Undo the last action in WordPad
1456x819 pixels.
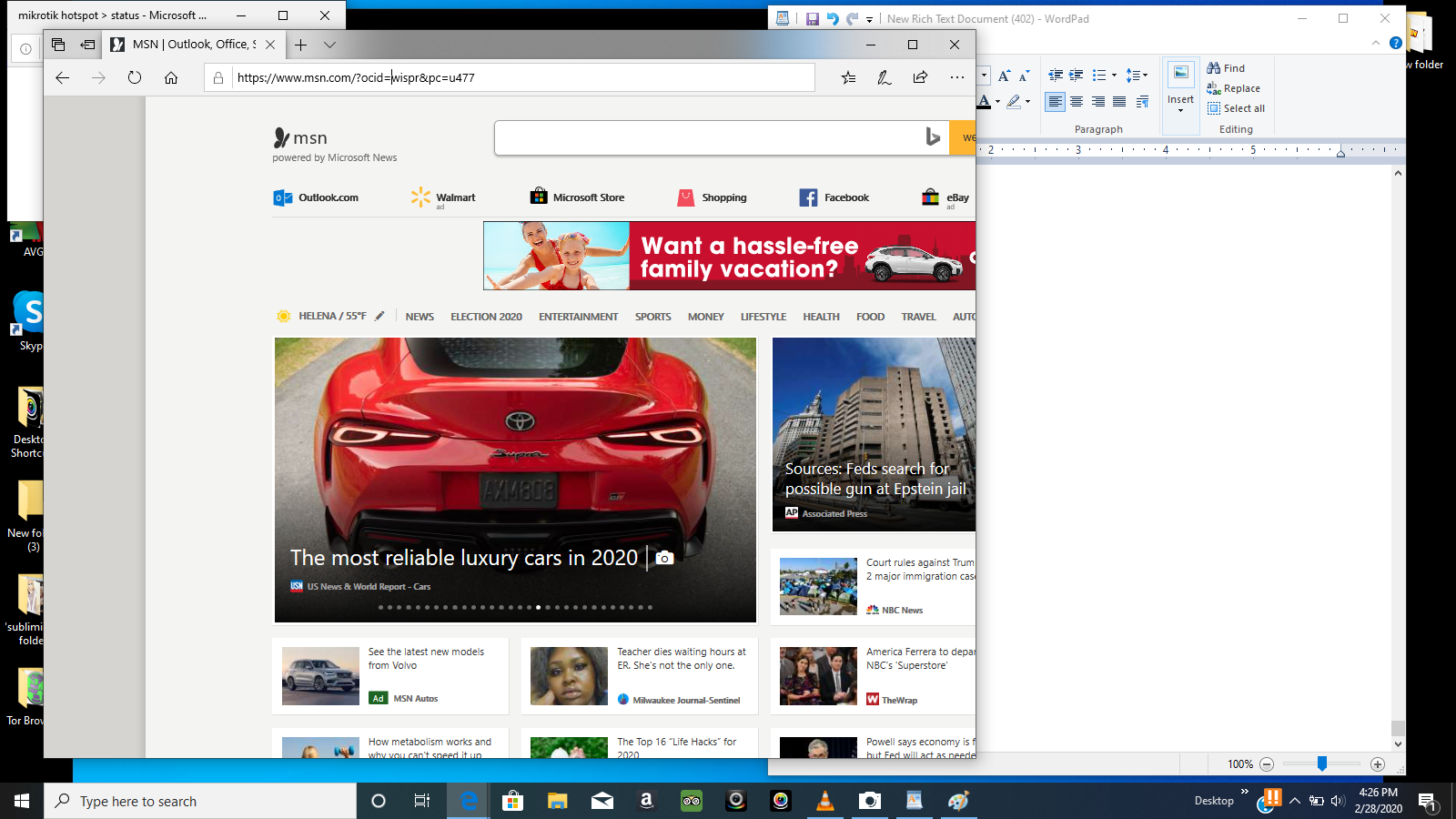(833, 19)
